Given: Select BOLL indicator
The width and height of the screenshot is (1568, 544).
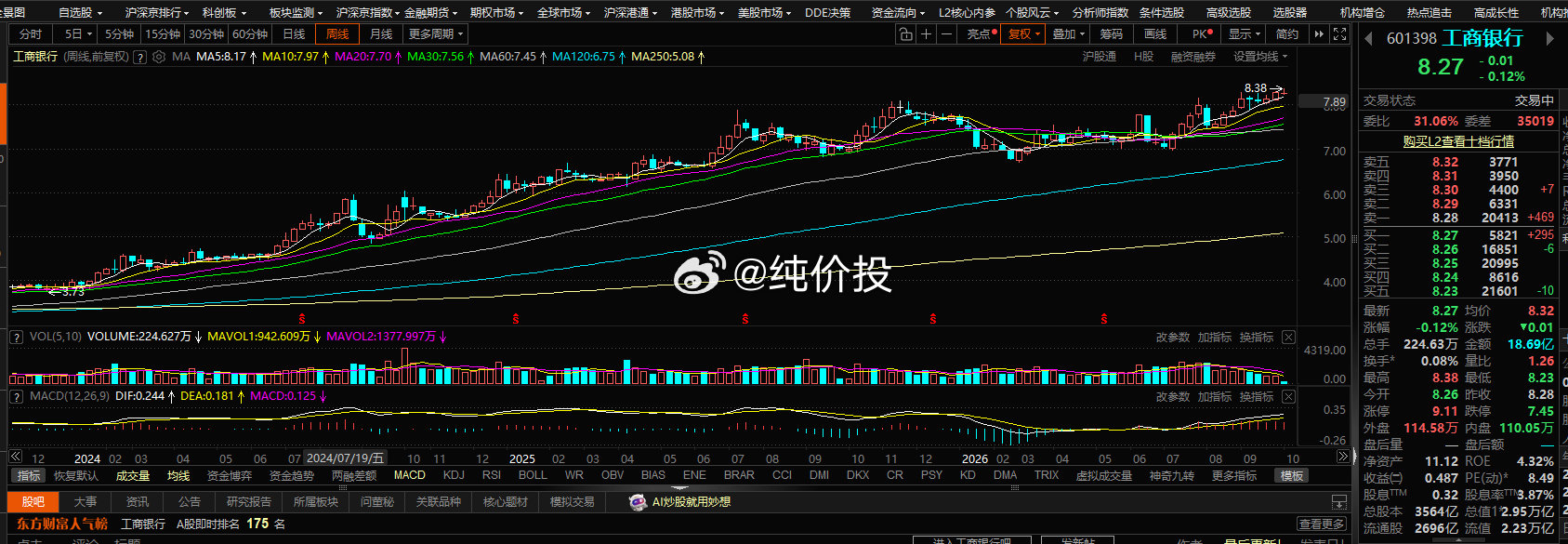Looking at the screenshot, I should [x=533, y=475].
